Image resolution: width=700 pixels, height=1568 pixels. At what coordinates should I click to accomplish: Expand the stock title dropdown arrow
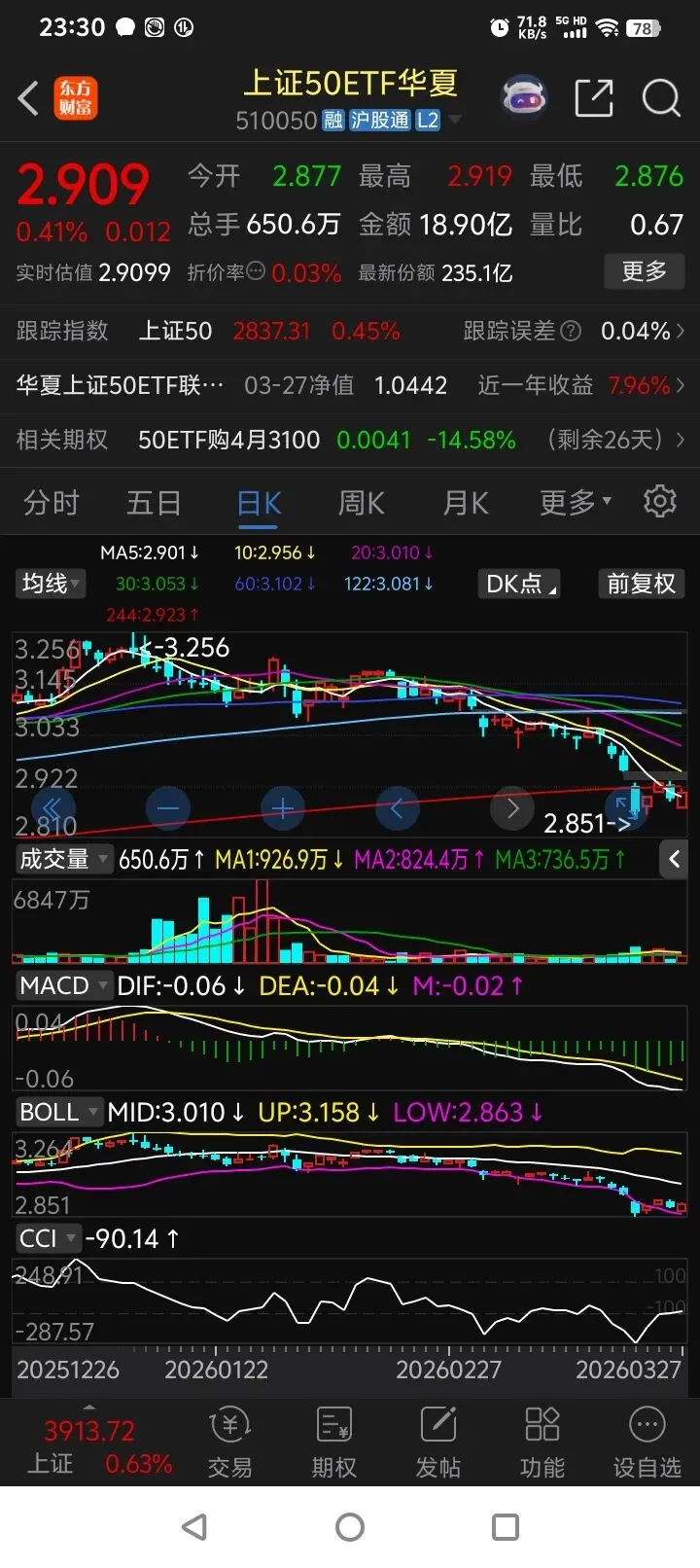point(455,121)
